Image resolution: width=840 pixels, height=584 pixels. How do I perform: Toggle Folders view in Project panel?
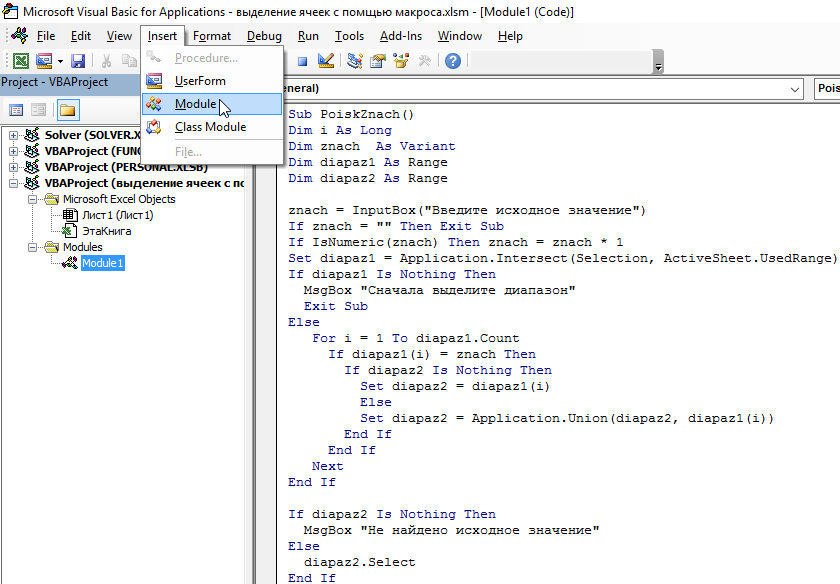[x=68, y=110]
